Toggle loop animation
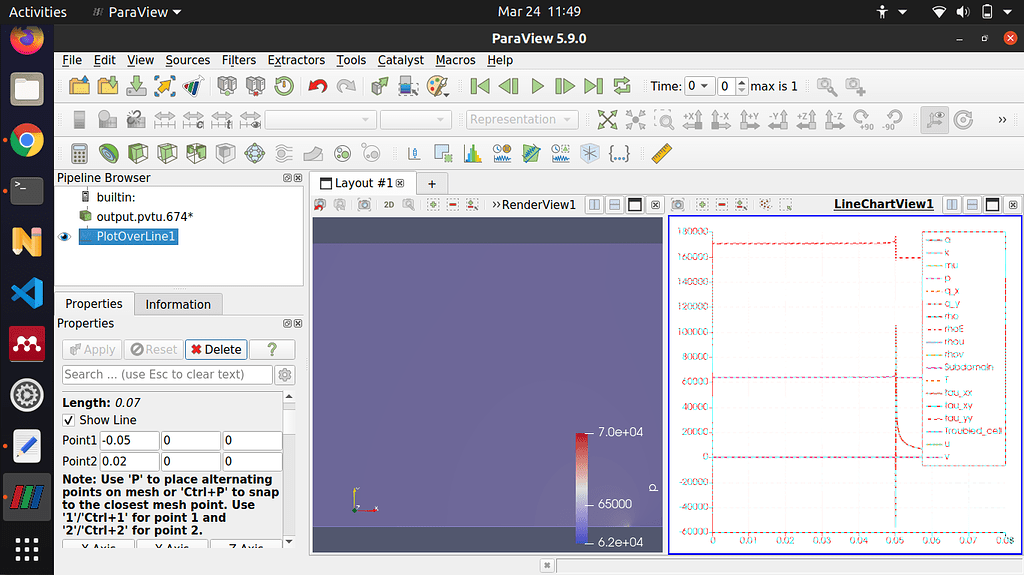Viewport: 1024px width, 575px height. pyautogui.click(x=622, y=86)
